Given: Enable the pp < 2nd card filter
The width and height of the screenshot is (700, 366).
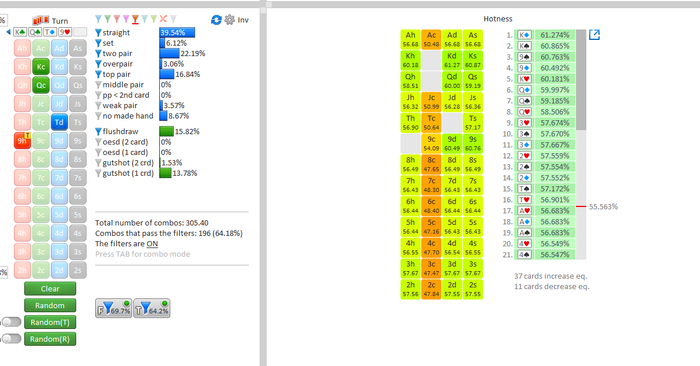Looking at the screenshot, I should [x=98, y=95].
